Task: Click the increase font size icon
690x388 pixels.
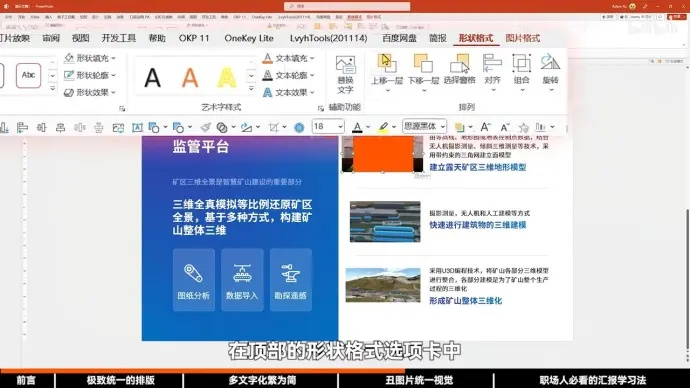Action: [485, 128]
